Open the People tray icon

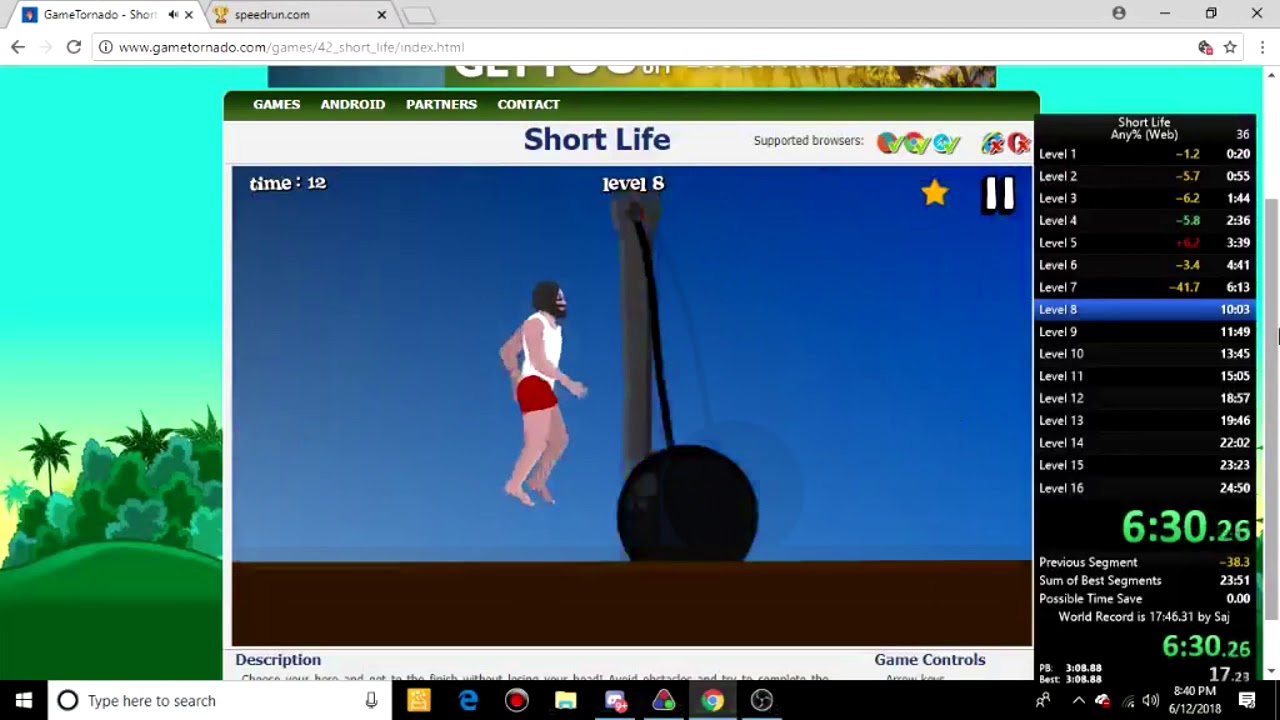coord(1043,700)
